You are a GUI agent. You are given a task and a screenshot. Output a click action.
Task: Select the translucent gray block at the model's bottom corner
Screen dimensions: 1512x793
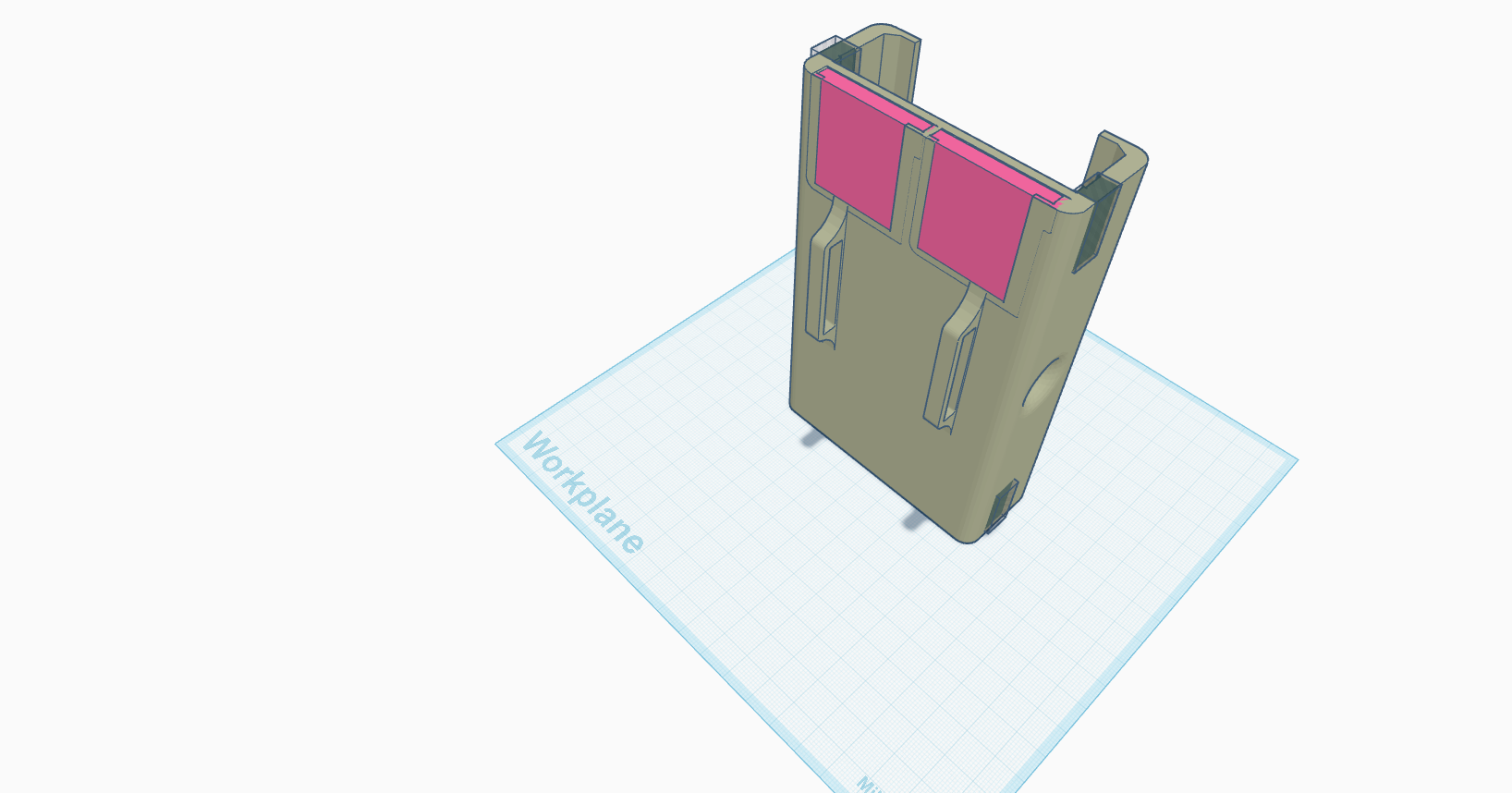(x=1001, y=505)
